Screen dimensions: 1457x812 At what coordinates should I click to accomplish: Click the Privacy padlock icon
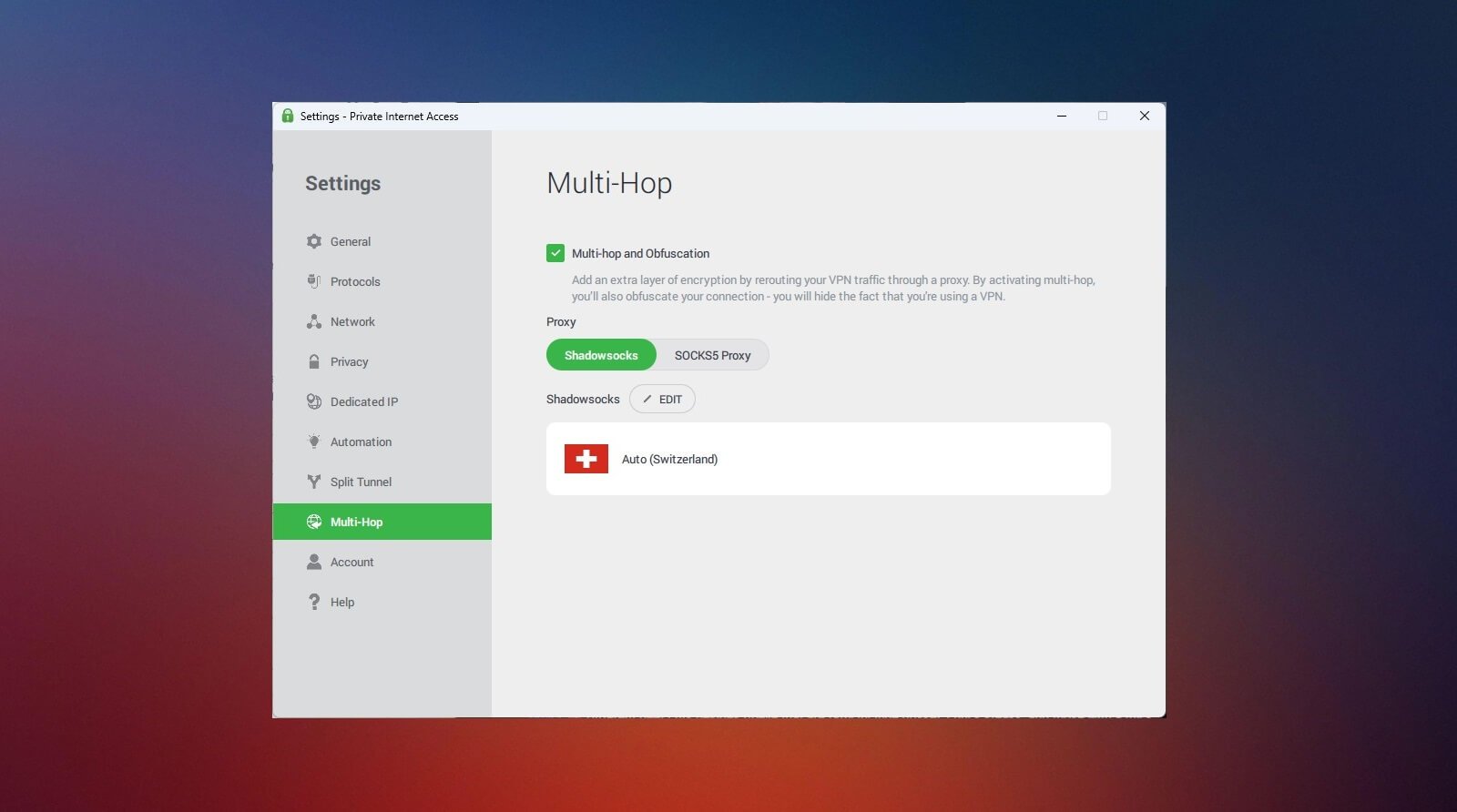click(x=314, y=361)
